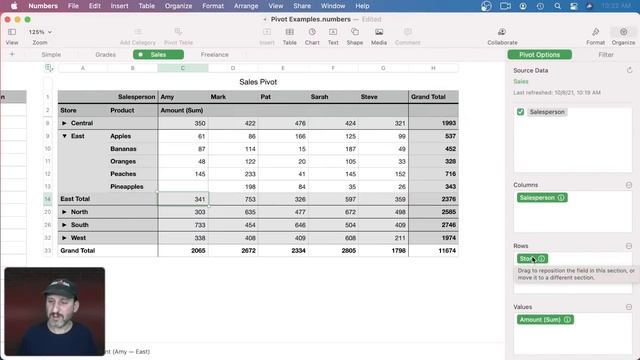The image size is (640, 360).
Task: Click the Rows section options icon
Action: tap(629, 246)
